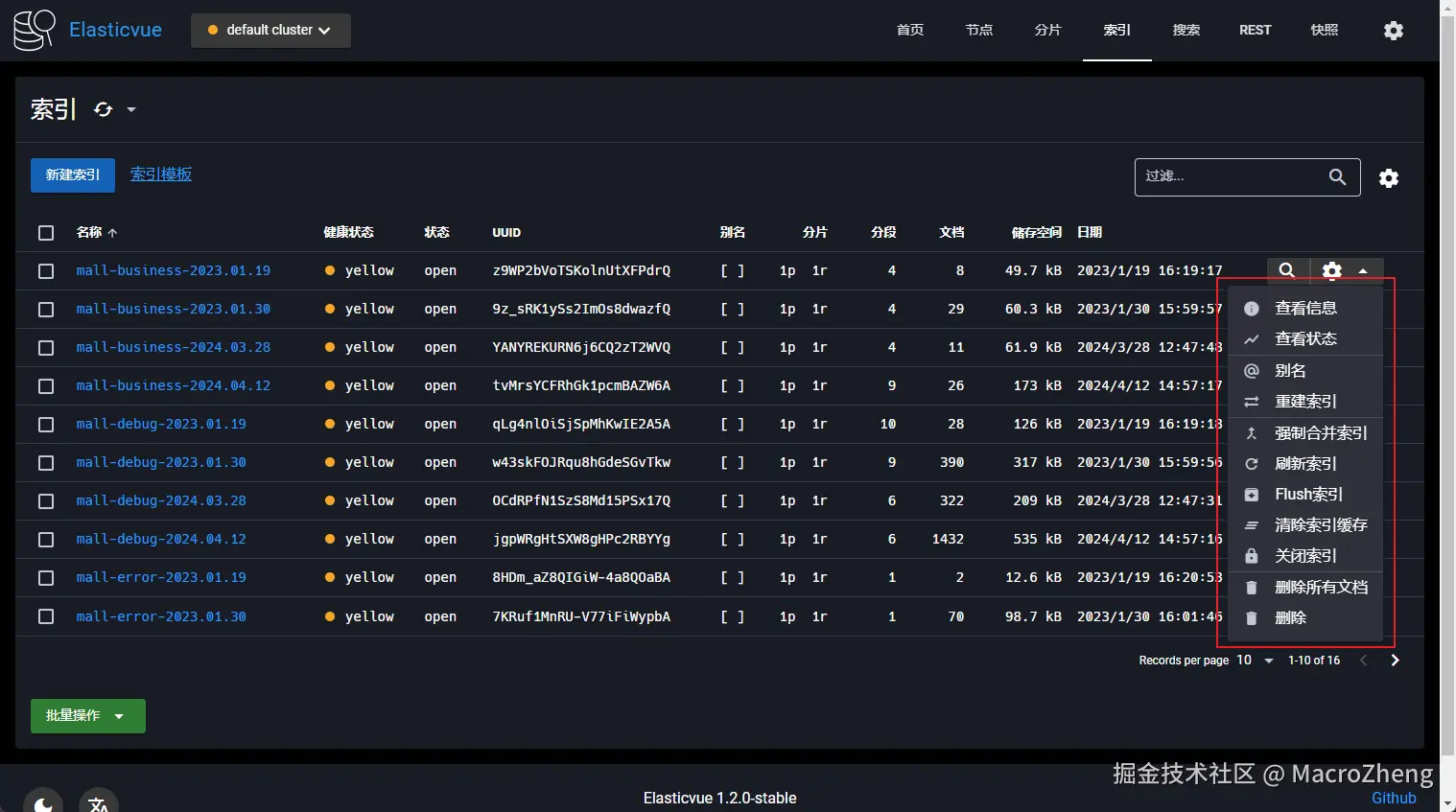Select the 索引 tab
1456x812 pixels.
coord(1117,31)
